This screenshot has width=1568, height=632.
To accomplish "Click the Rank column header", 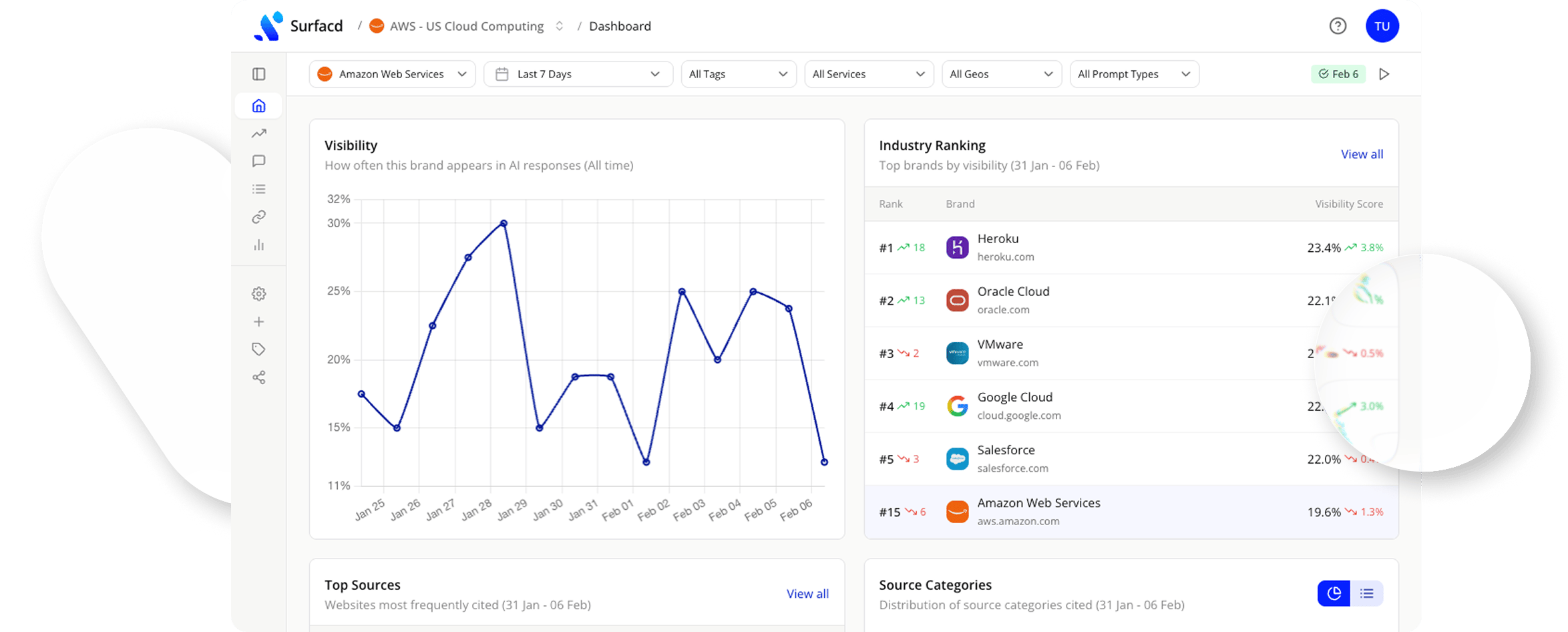I will [x=891, y=204].
